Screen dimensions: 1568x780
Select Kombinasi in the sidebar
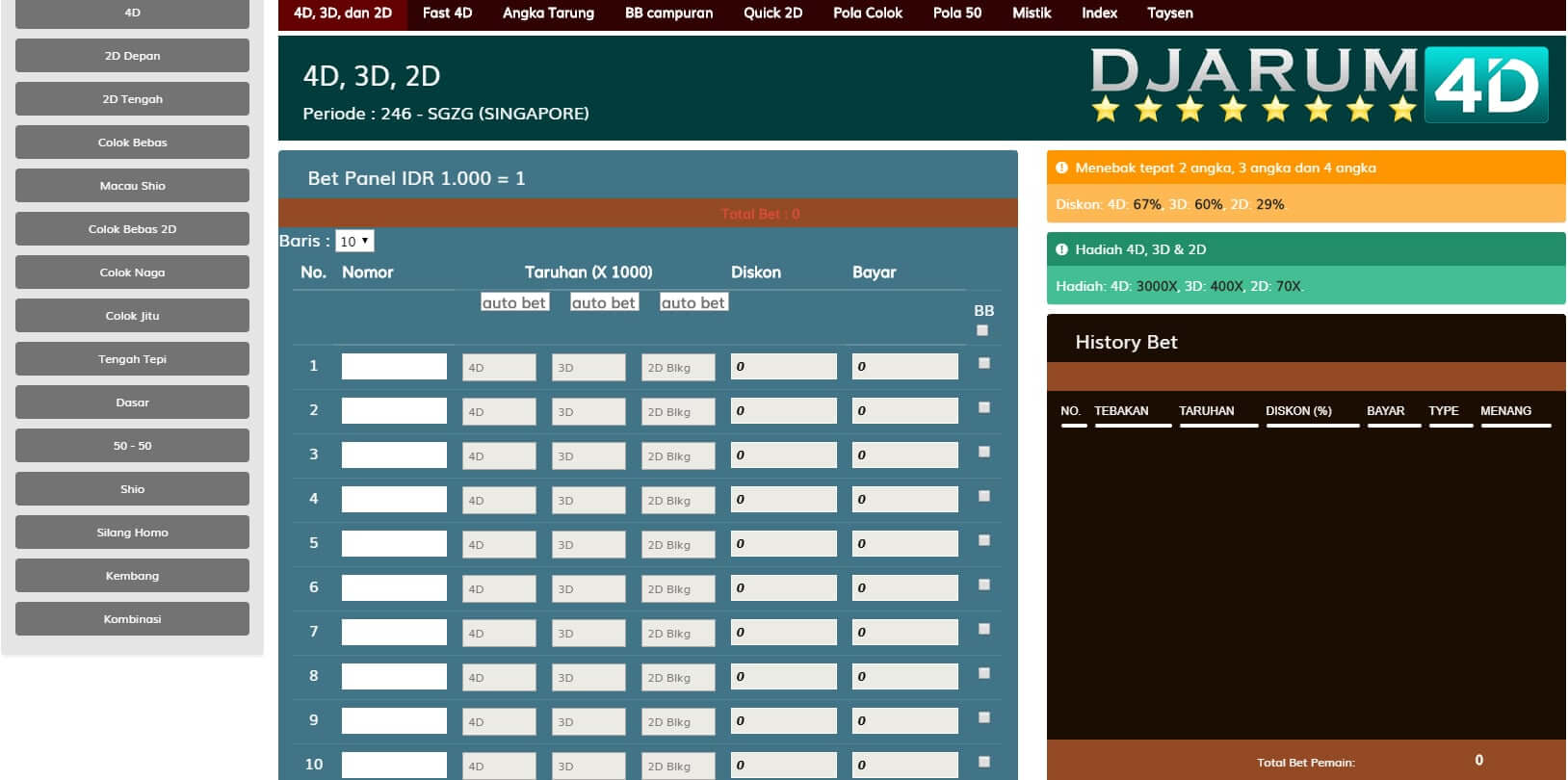(132, 619)
